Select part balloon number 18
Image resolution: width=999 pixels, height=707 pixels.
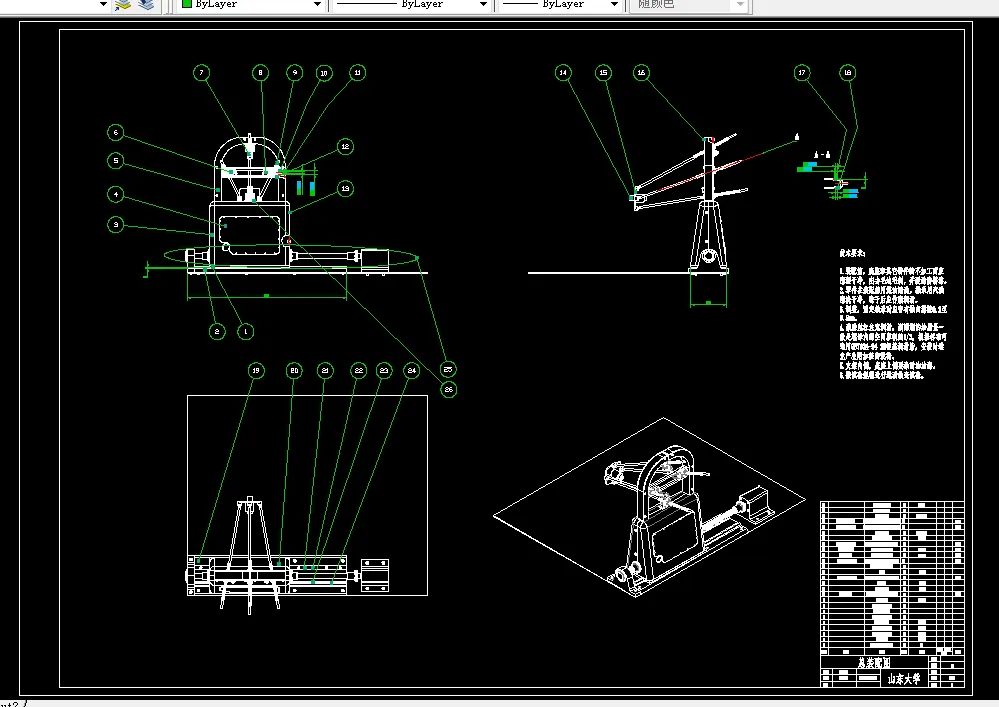pyautogui.click(x=847, y=73)
